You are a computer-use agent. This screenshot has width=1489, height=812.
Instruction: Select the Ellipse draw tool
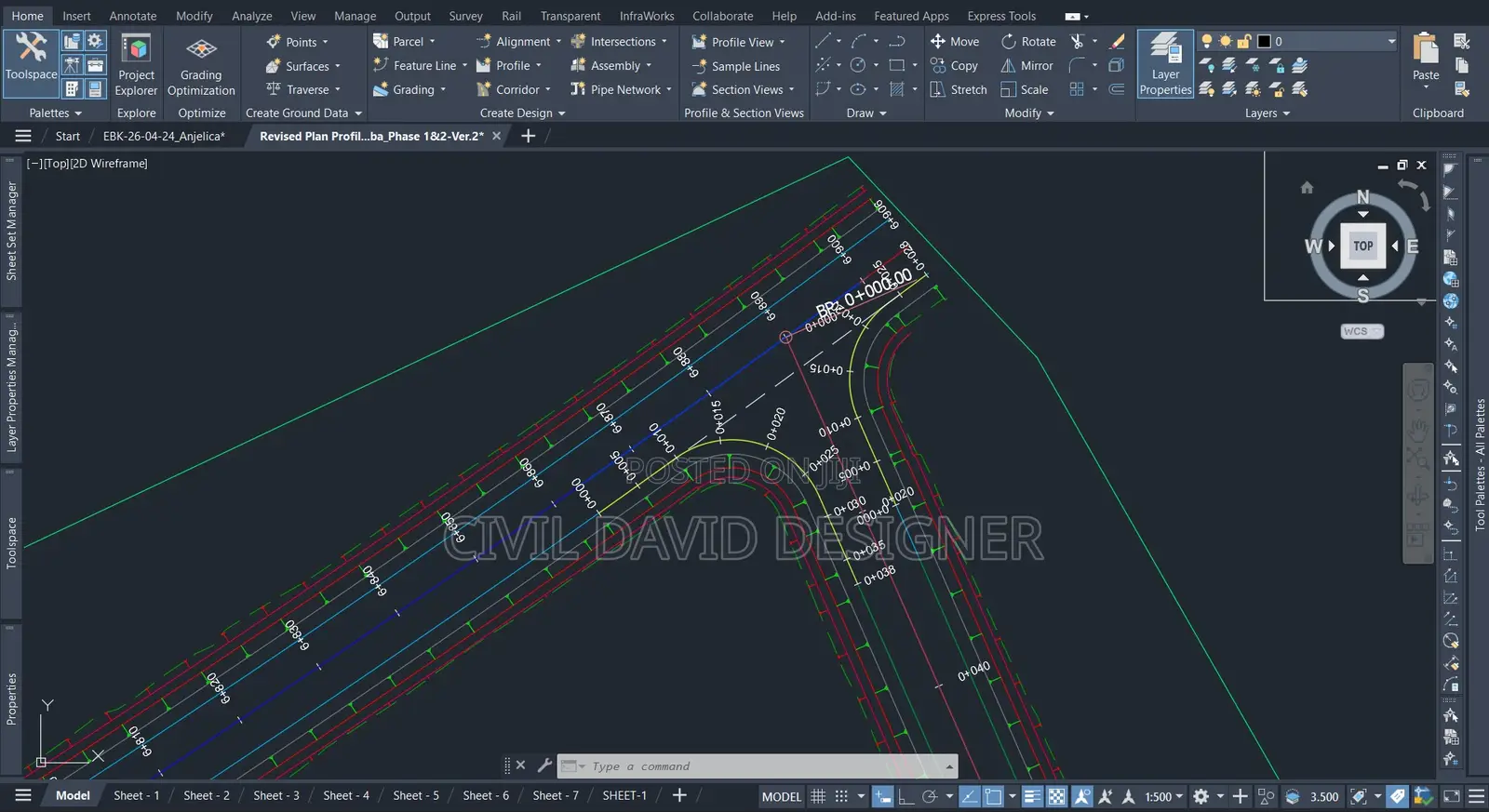(x=858, y=89)
